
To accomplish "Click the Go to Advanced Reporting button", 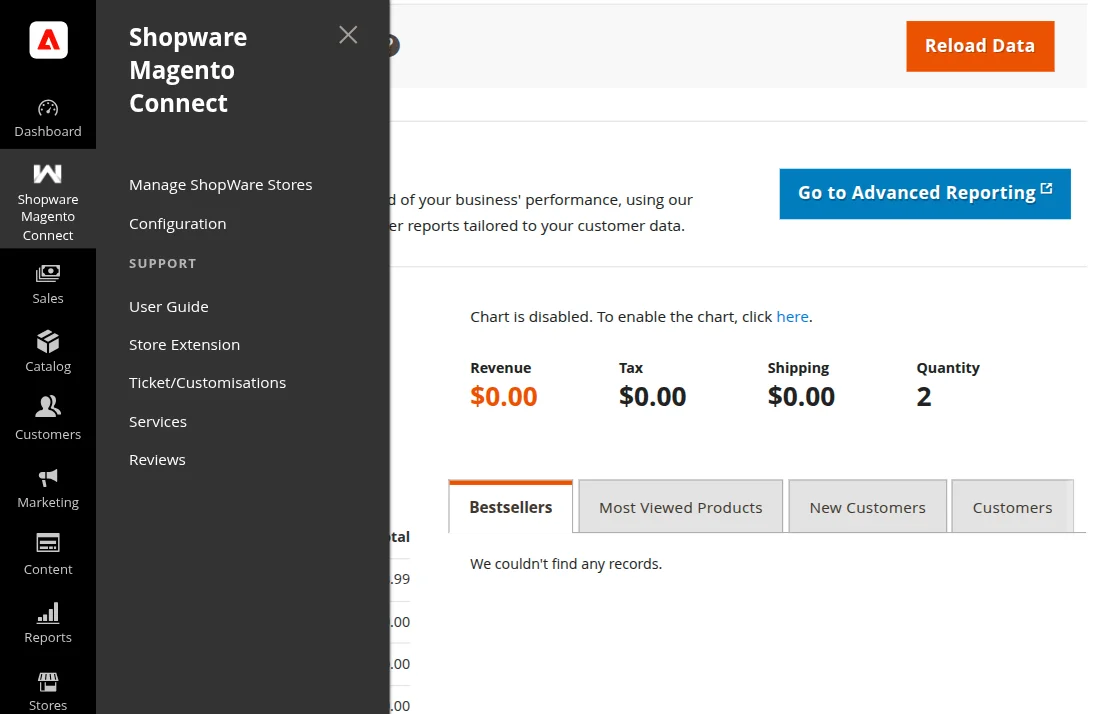I will point(925,193).
